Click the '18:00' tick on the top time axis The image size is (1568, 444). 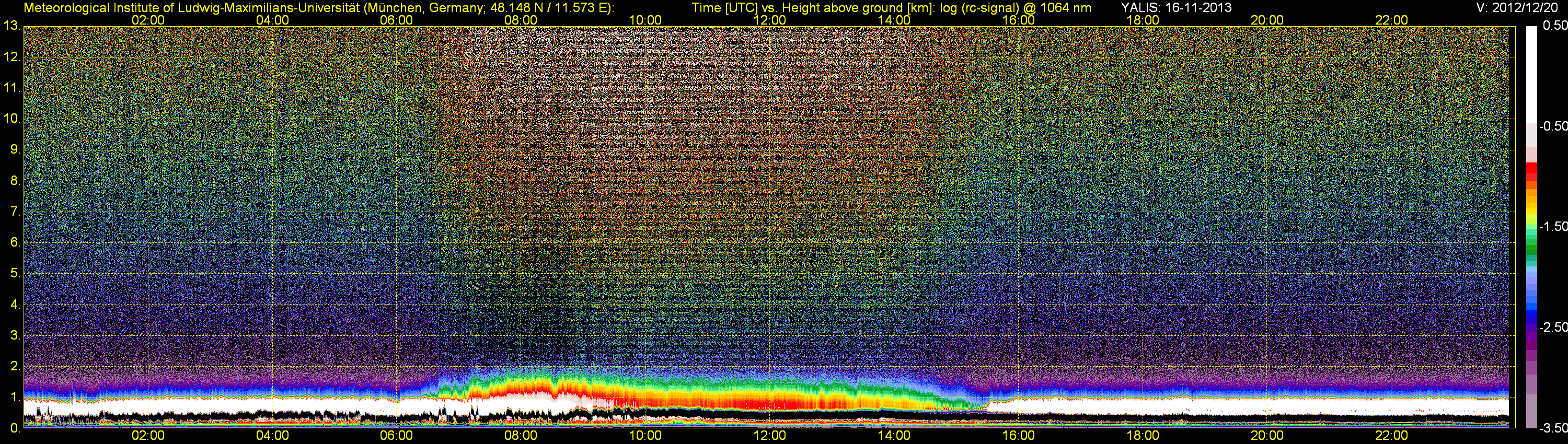click(x=1143, y=20)
